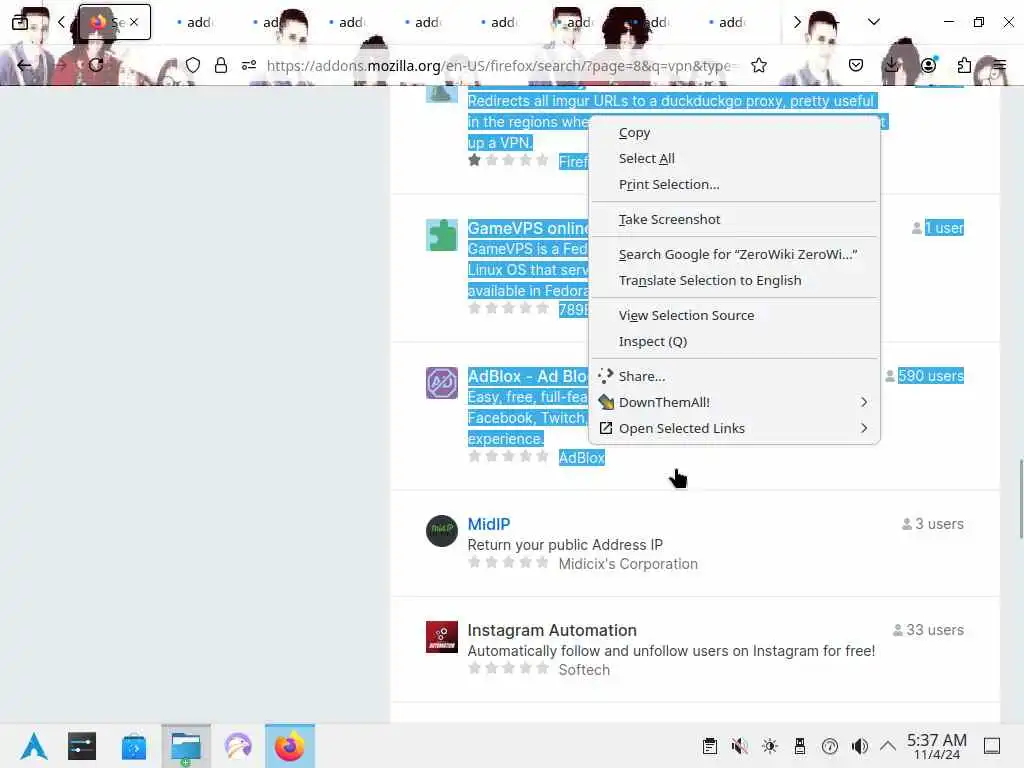Open Dolphin file manager in taskbar
1024x768 pixels.
click(x=186, y=746)
